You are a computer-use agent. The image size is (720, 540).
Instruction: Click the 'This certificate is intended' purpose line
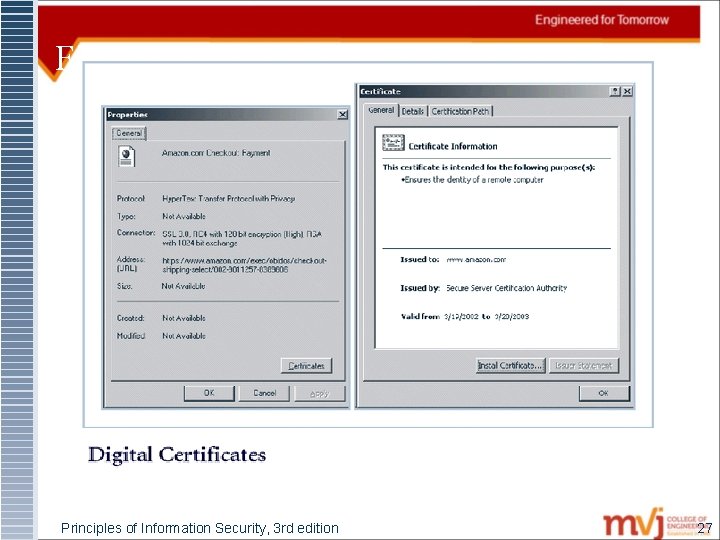pyautogui.click(x=489, y=168)
